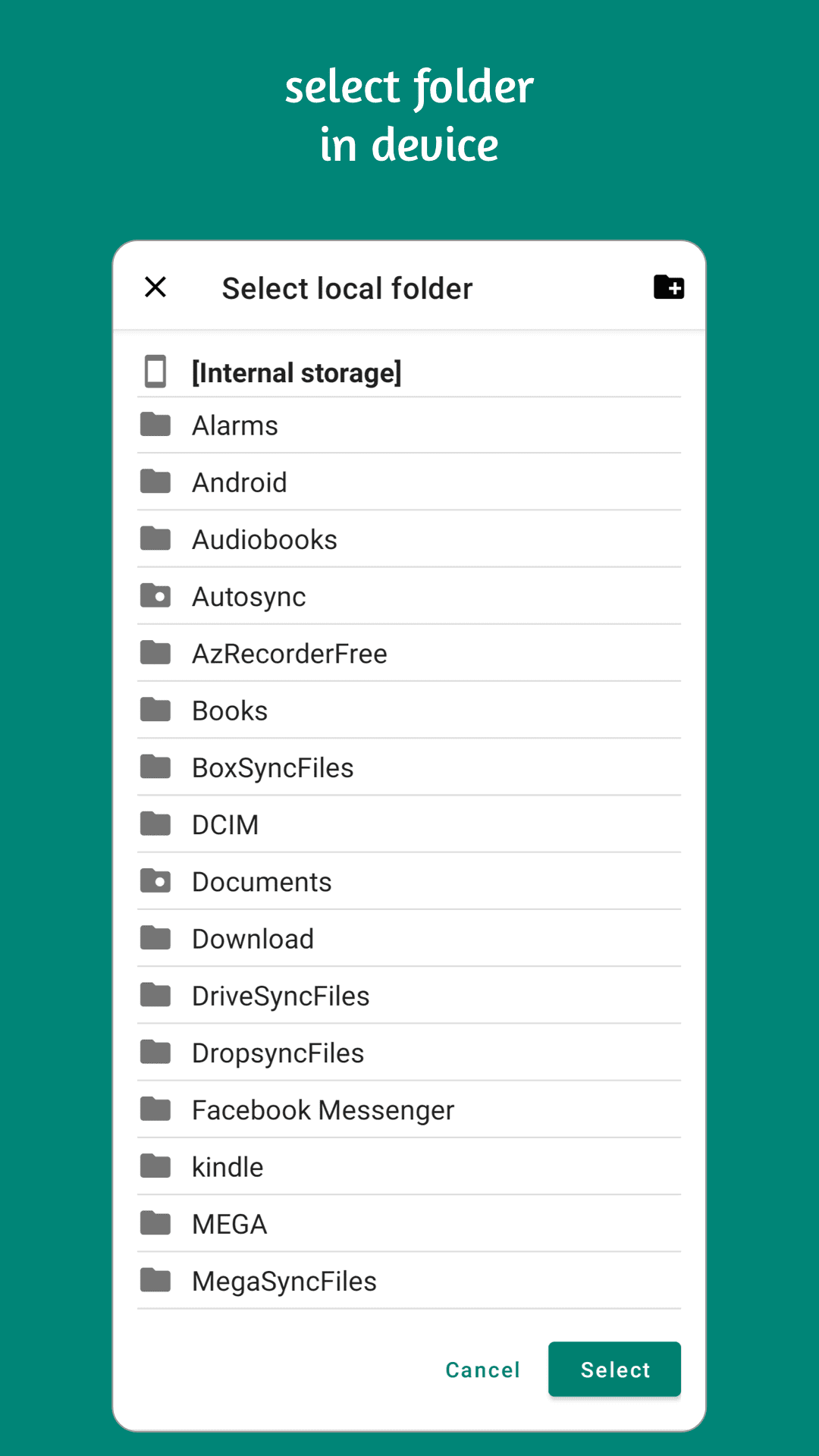Screen dimensions: 819x1456
Task: Navigate into the AzRecorderFree folder
Action: 289,653
